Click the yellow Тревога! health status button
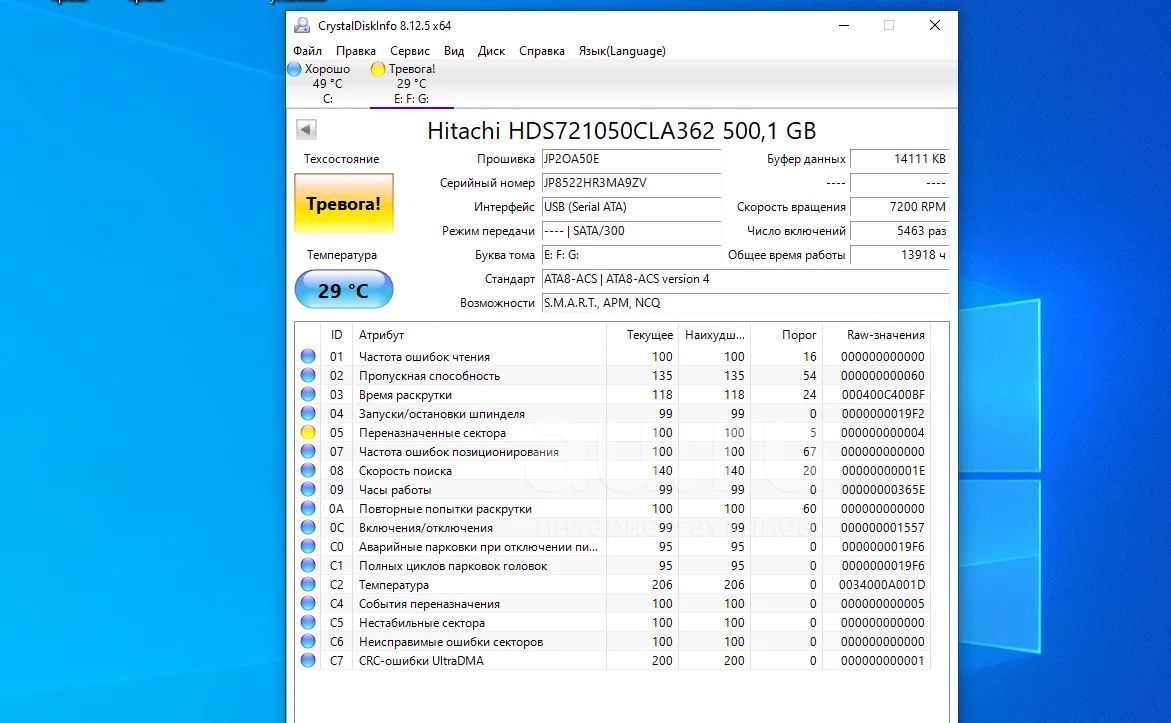Viewport: 1171px width, 723px height. coord(344,203)
